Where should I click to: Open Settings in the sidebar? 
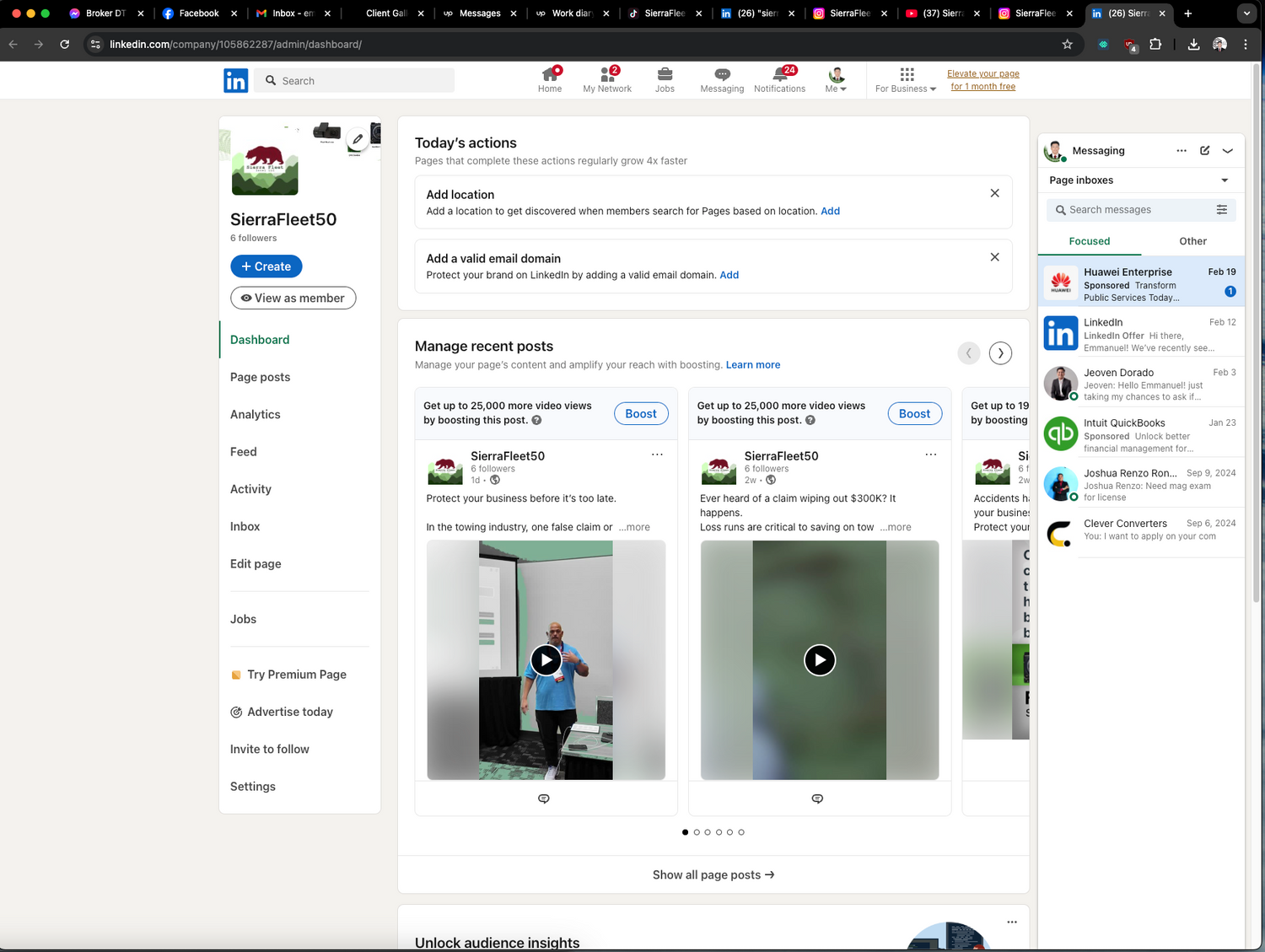click(x=253, y=786)
